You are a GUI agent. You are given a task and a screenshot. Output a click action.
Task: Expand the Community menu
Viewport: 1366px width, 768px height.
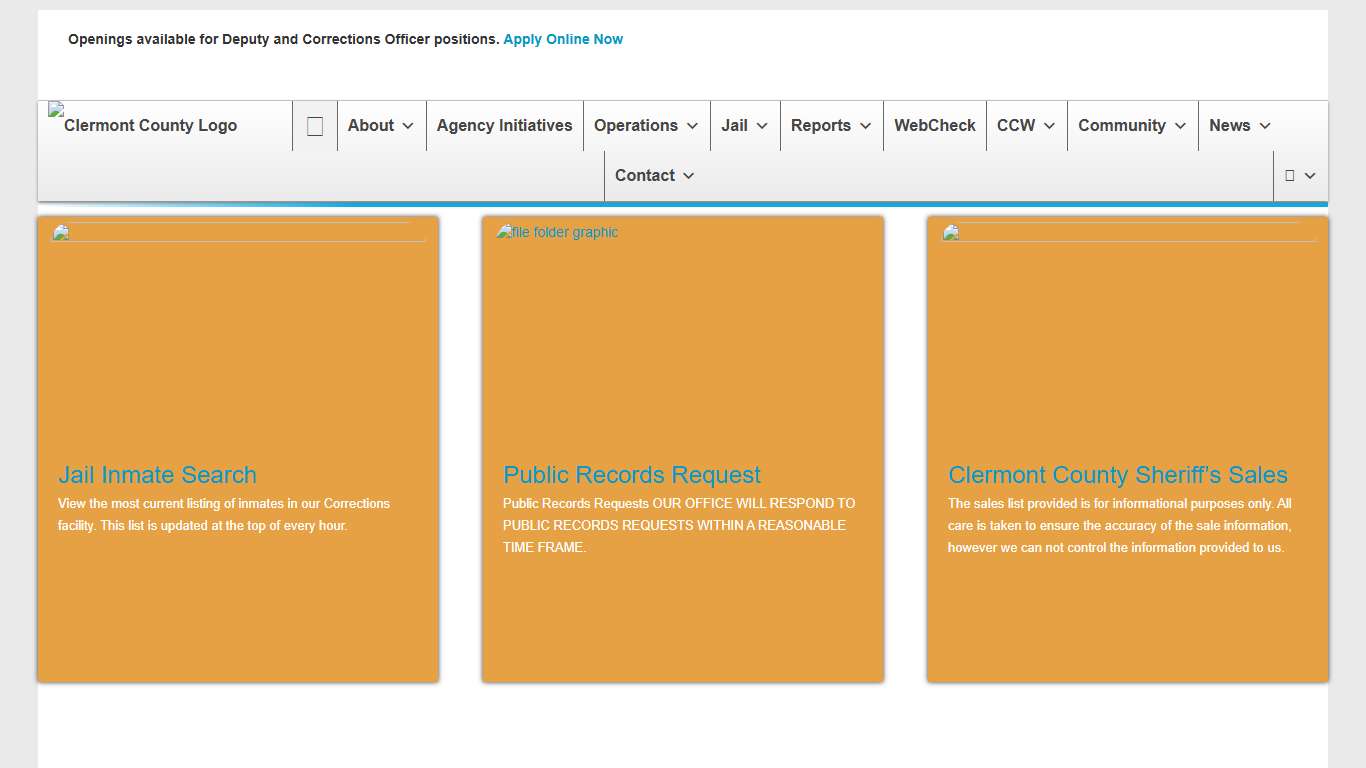tap(1132, 126)
